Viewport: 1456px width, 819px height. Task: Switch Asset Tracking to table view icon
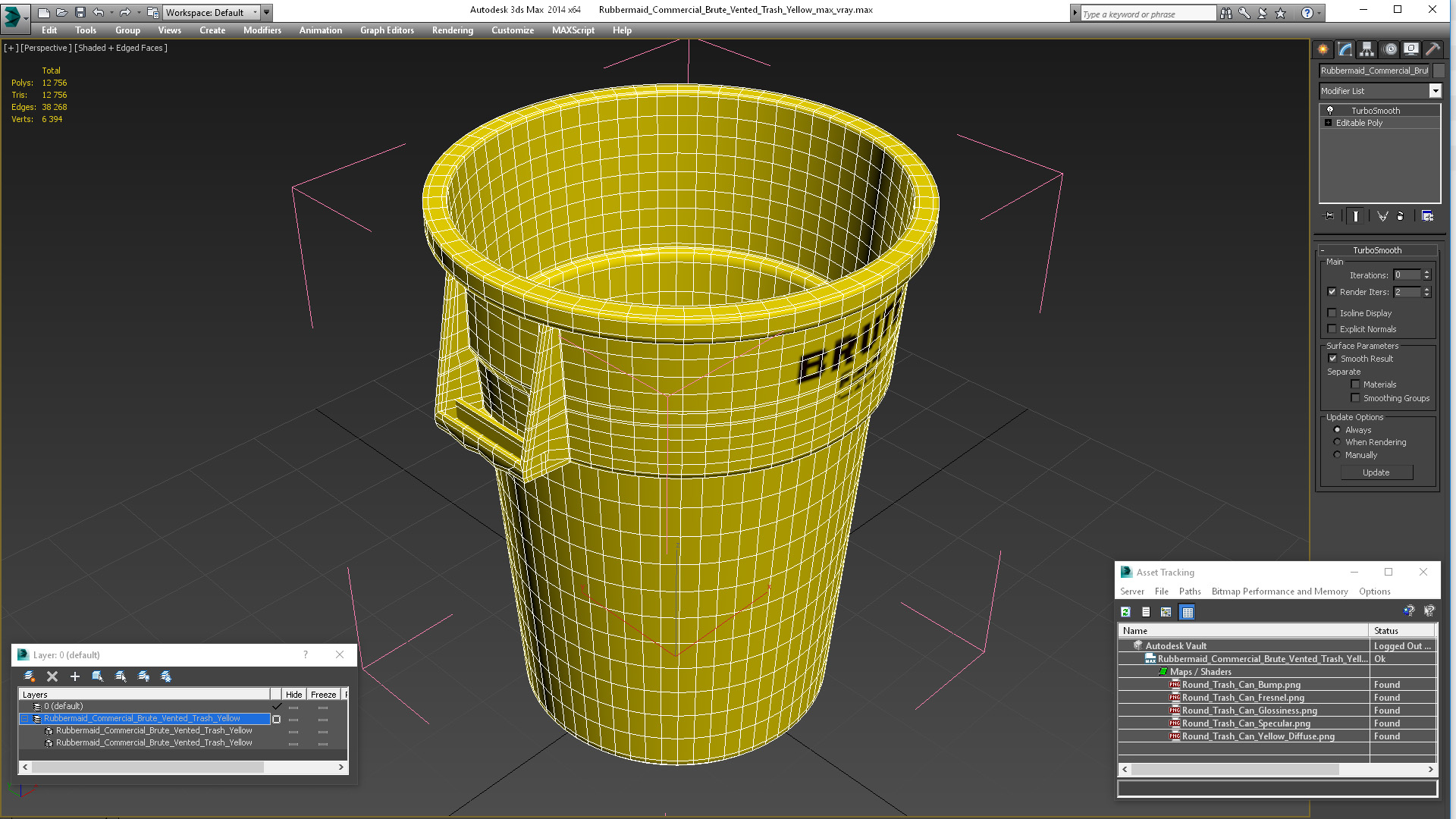coord(1188,612)
